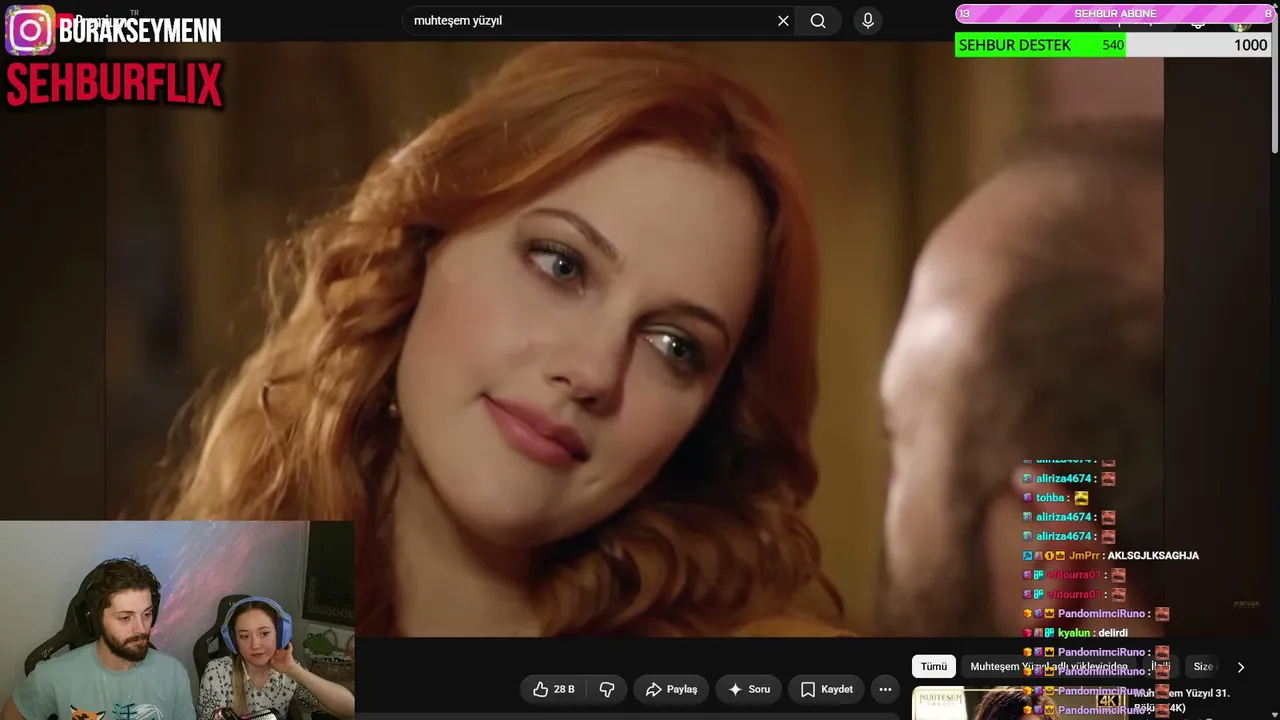Open the three-dot more actions menu
Image resolution: width=1280 pixels, height=720 pixels.
pyautogui.click(x=885, y=689)
